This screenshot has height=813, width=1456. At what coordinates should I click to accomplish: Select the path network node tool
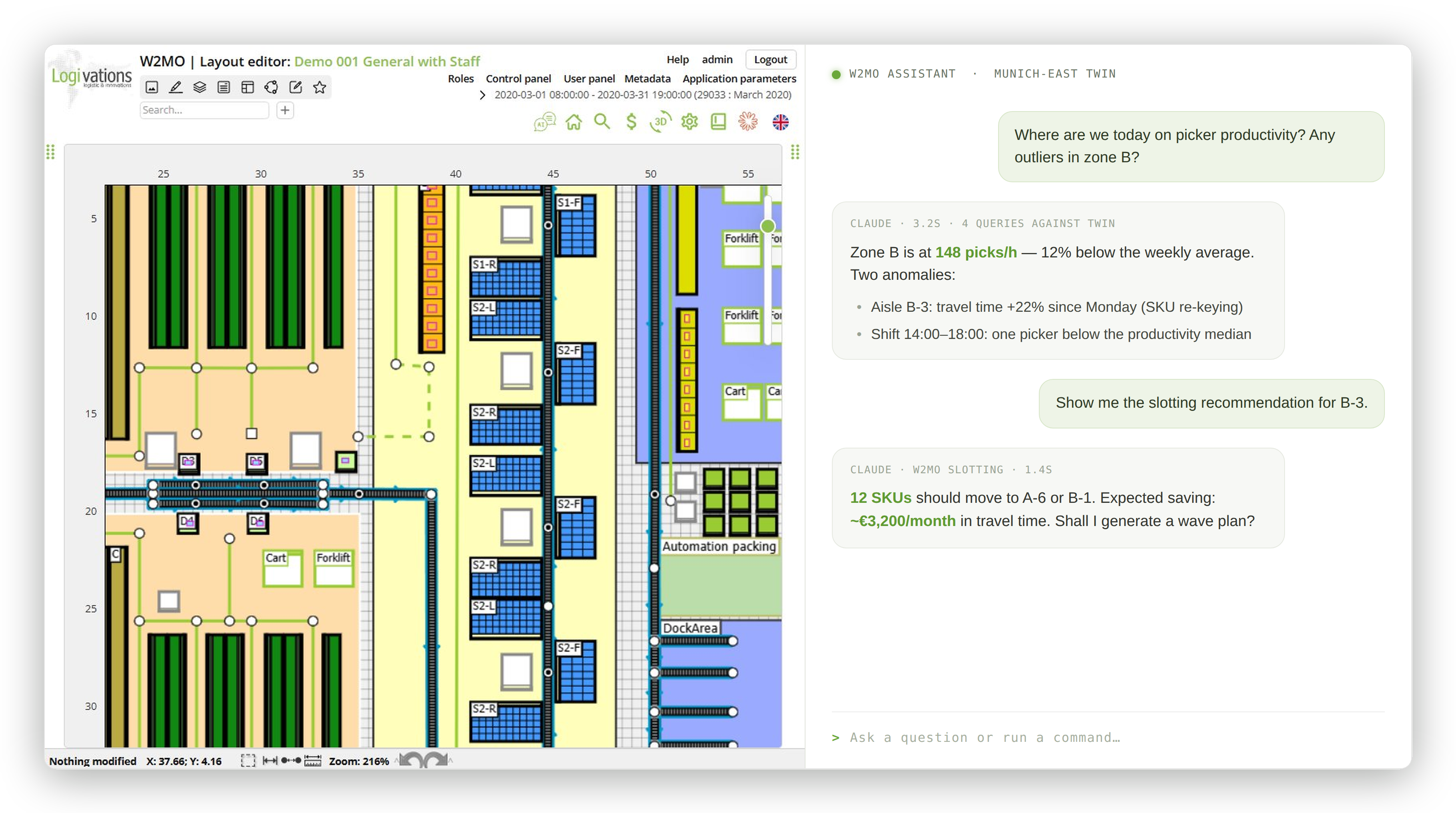pyautogui.click(x=271, y=87)
